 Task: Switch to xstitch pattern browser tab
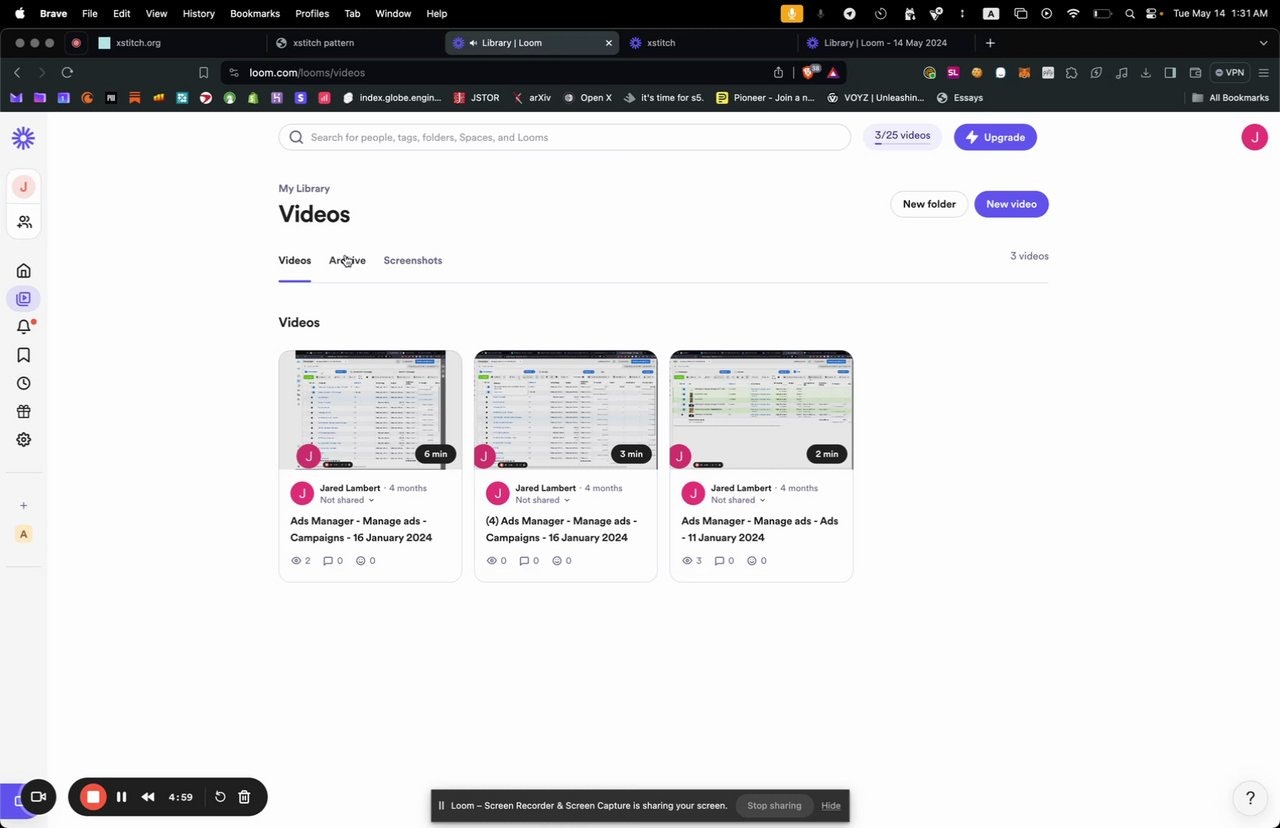click(355, 43)
